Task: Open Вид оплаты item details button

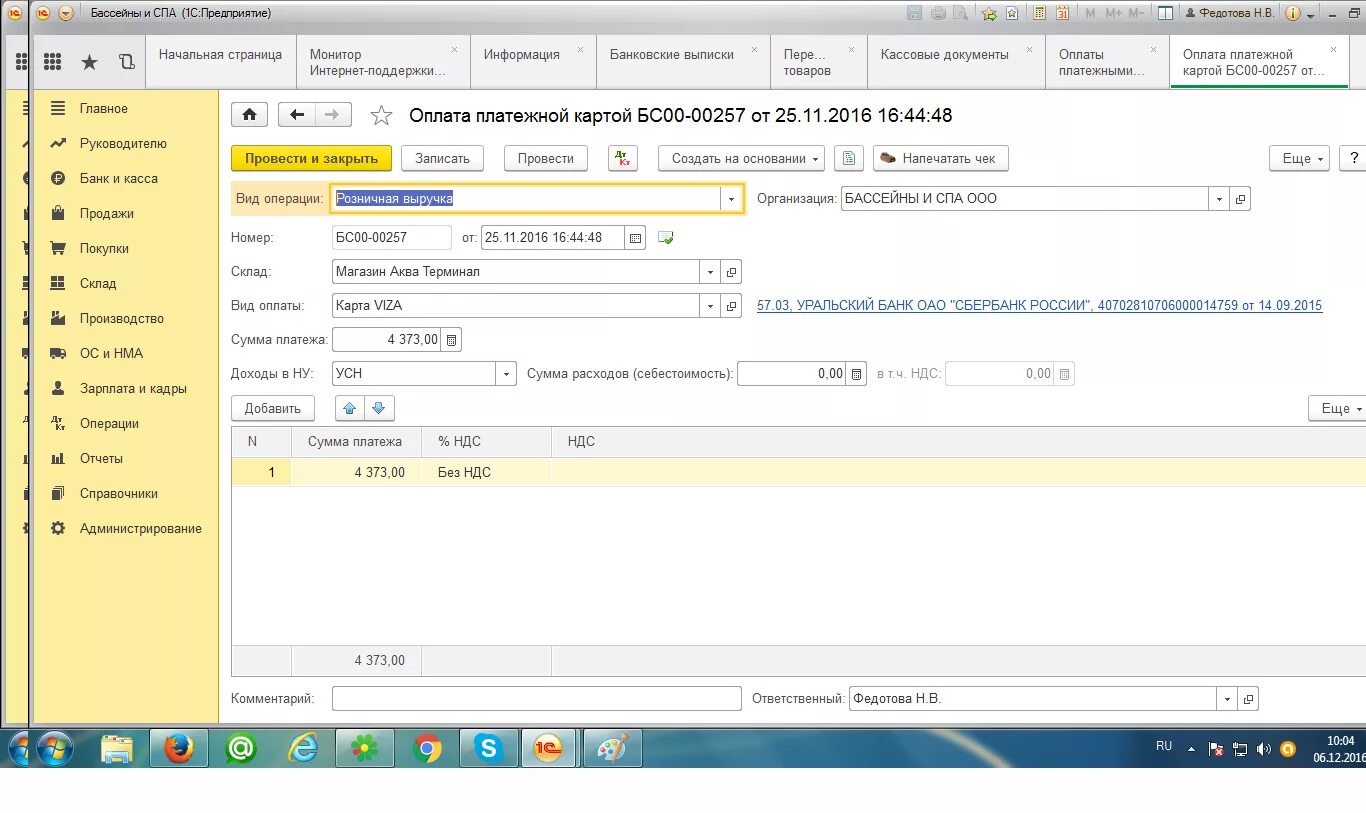Action: [731, 306]
